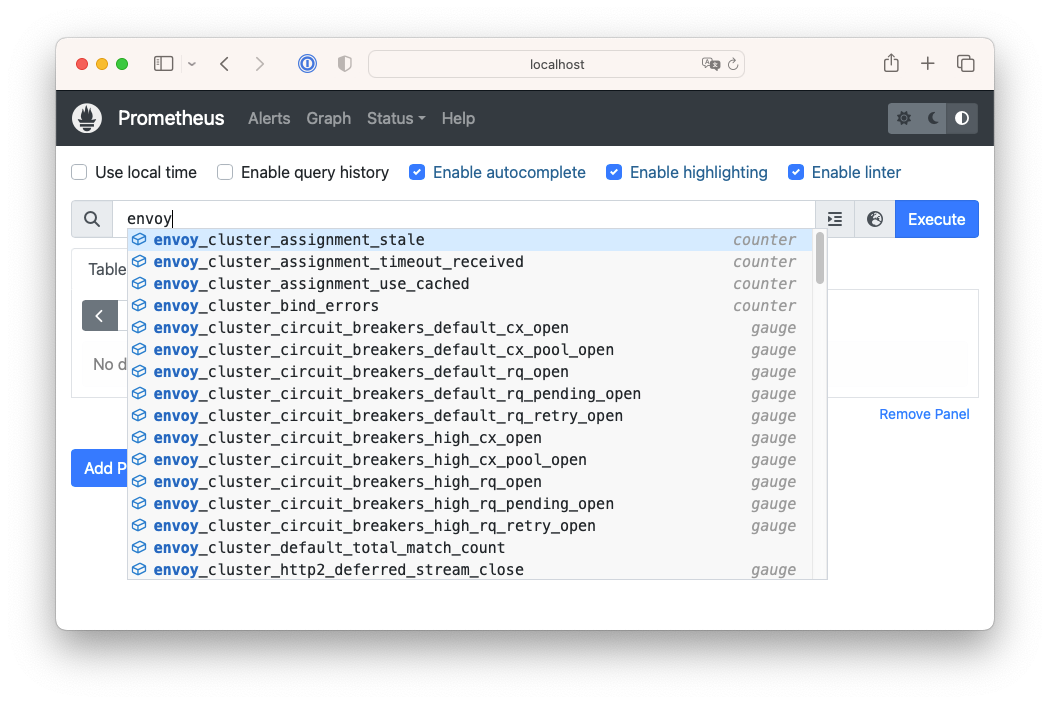Toggle Use local time checkbox
This screenshot has height=704, width=1050.
pyautogui.click(x=79, y=172)
